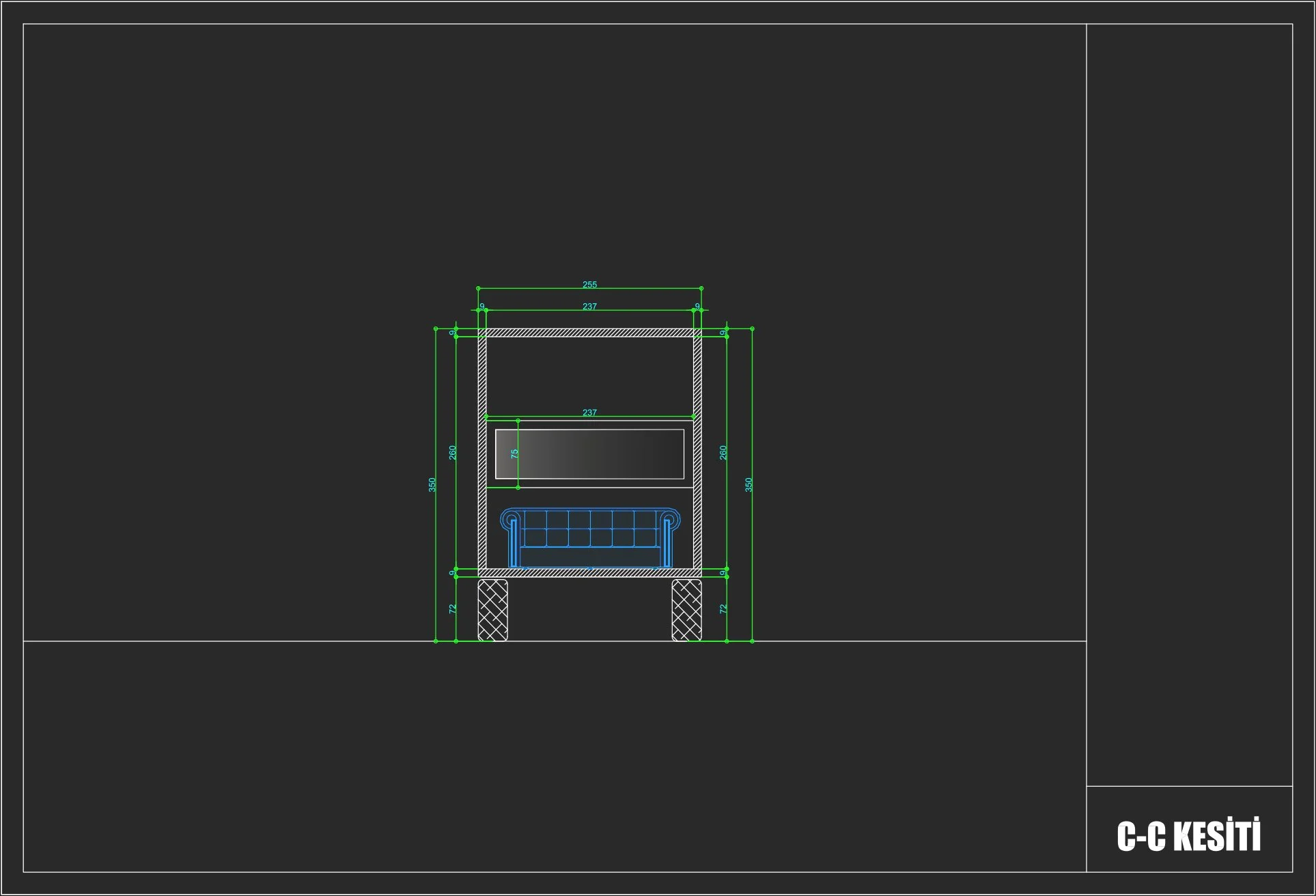Select the left cross-hatched wheel
1316x896 pixels.
pyautogui.click(x=492, y=610)
